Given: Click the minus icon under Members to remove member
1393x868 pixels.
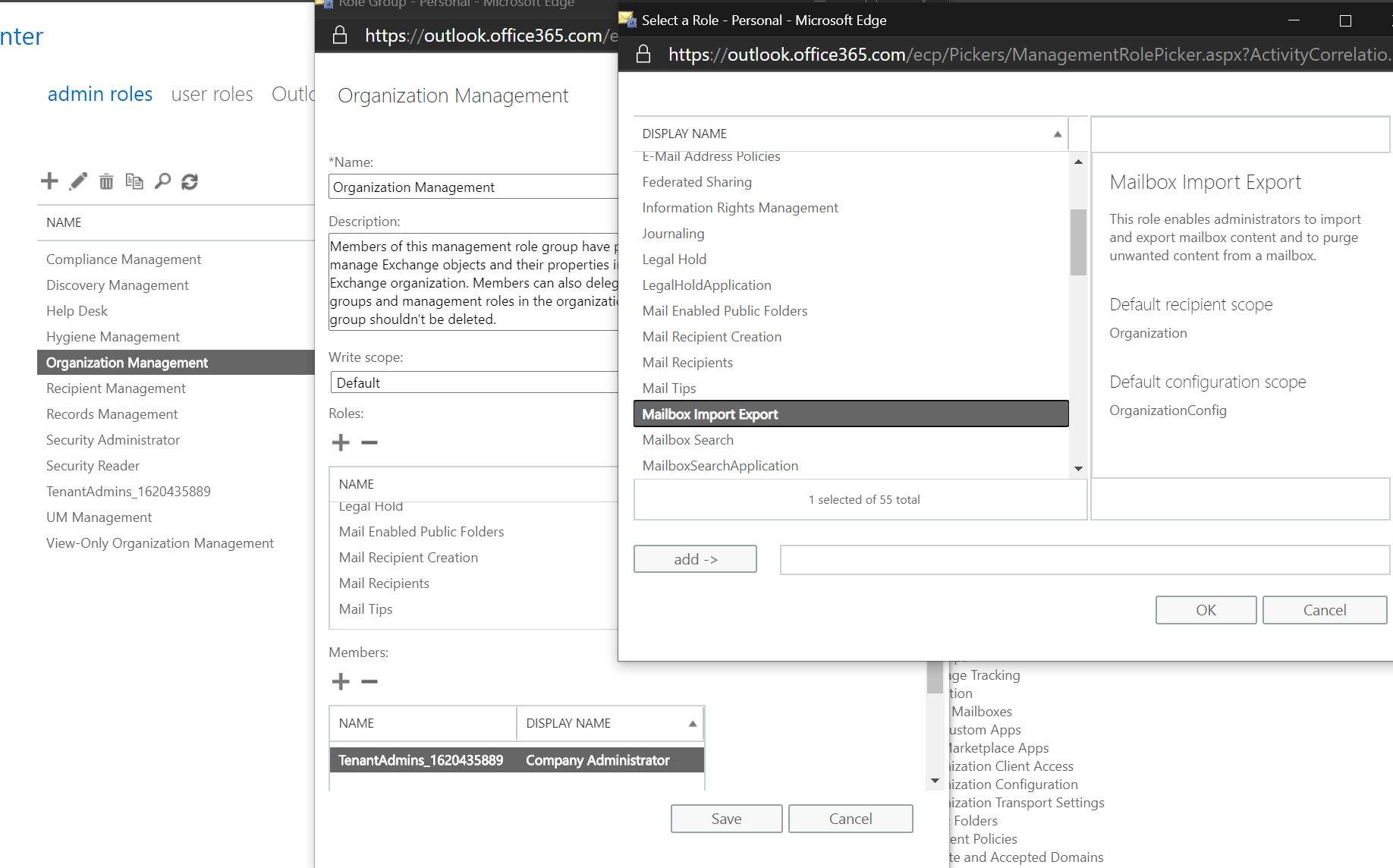Looking at the screenshot, I should pyautogui.click(x=369, y=681).
